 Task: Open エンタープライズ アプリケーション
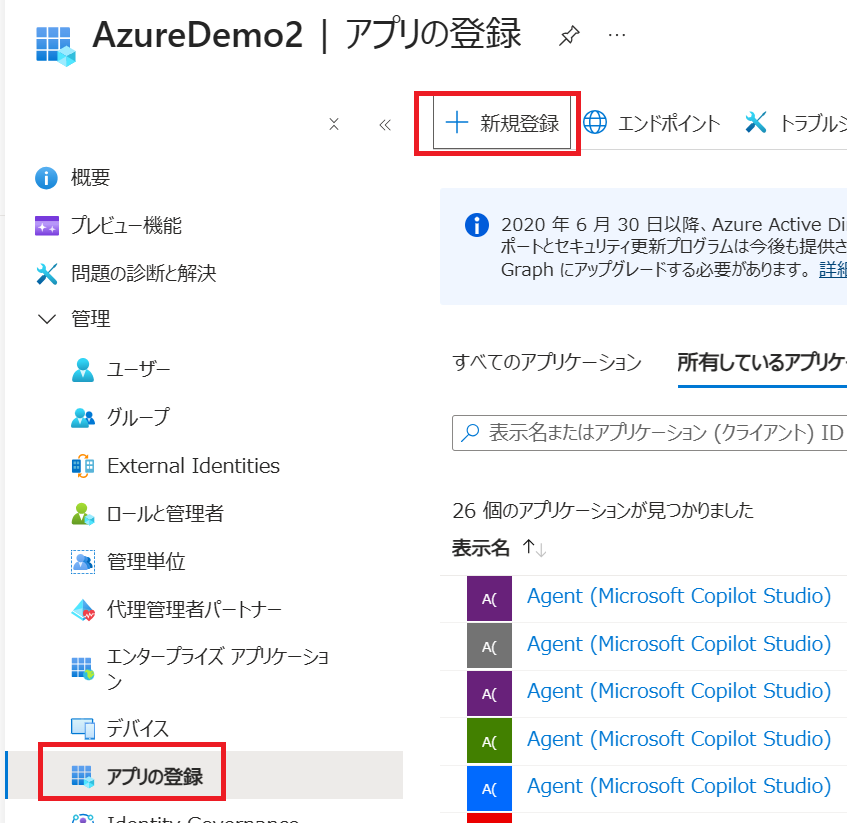click(x=218, y=669)
